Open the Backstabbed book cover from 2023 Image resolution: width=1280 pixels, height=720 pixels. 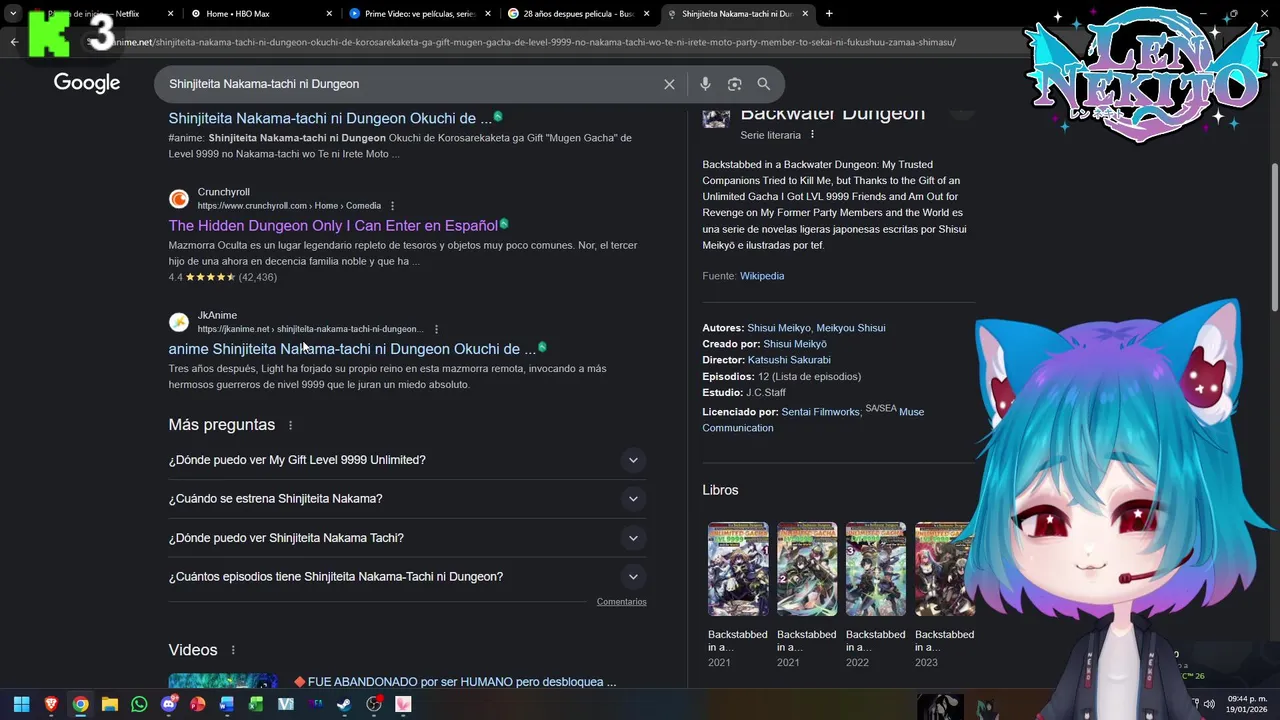pyautogui.click(x=944, y=569)
